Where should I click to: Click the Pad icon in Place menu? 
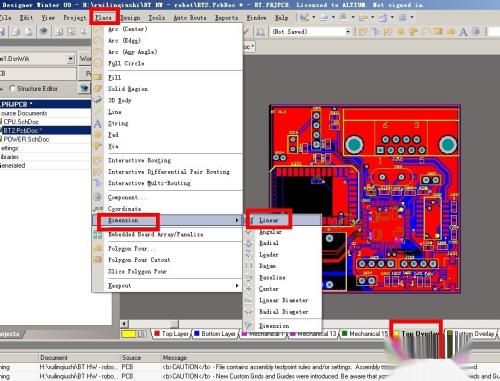coord(98,135)
